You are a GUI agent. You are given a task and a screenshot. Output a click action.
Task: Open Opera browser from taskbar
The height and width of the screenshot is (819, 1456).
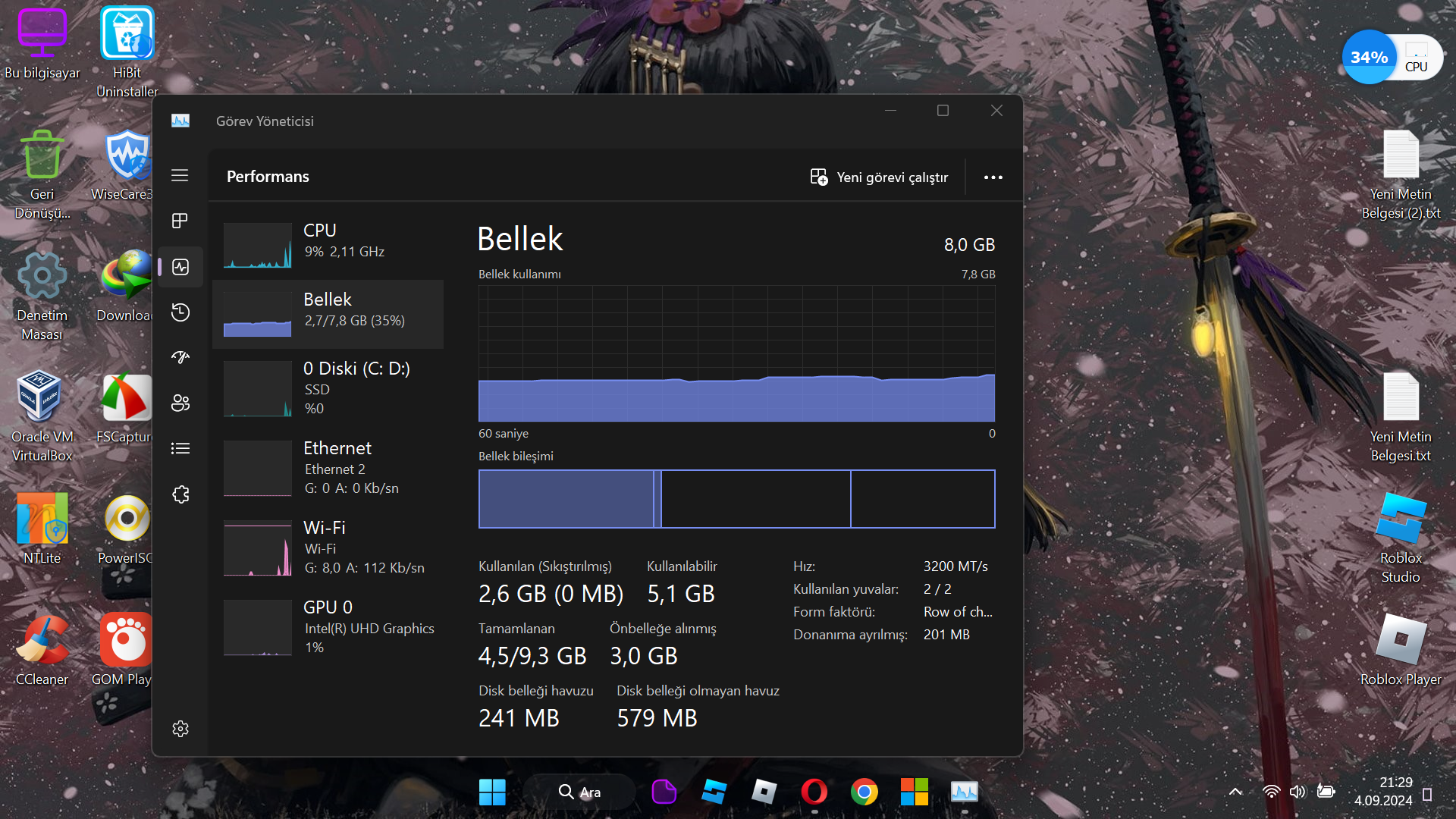pyautogui.click(x=814, y=792)
